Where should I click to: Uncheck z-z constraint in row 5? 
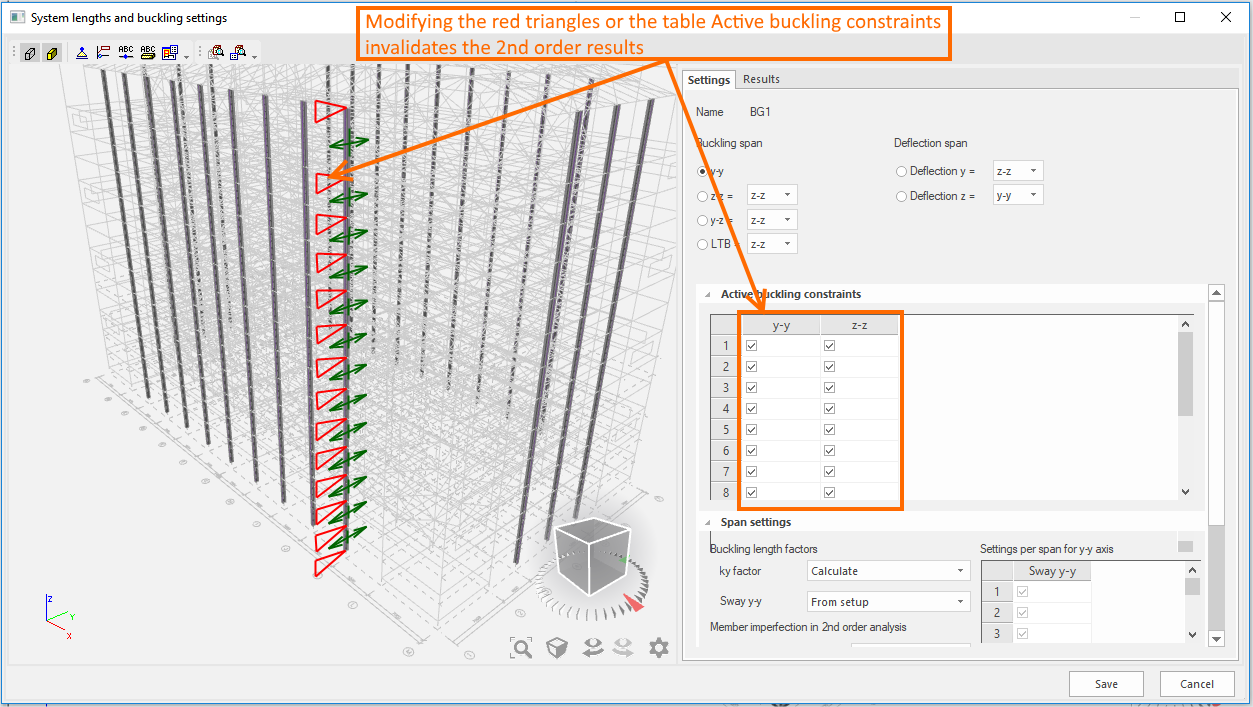[830, 430]
